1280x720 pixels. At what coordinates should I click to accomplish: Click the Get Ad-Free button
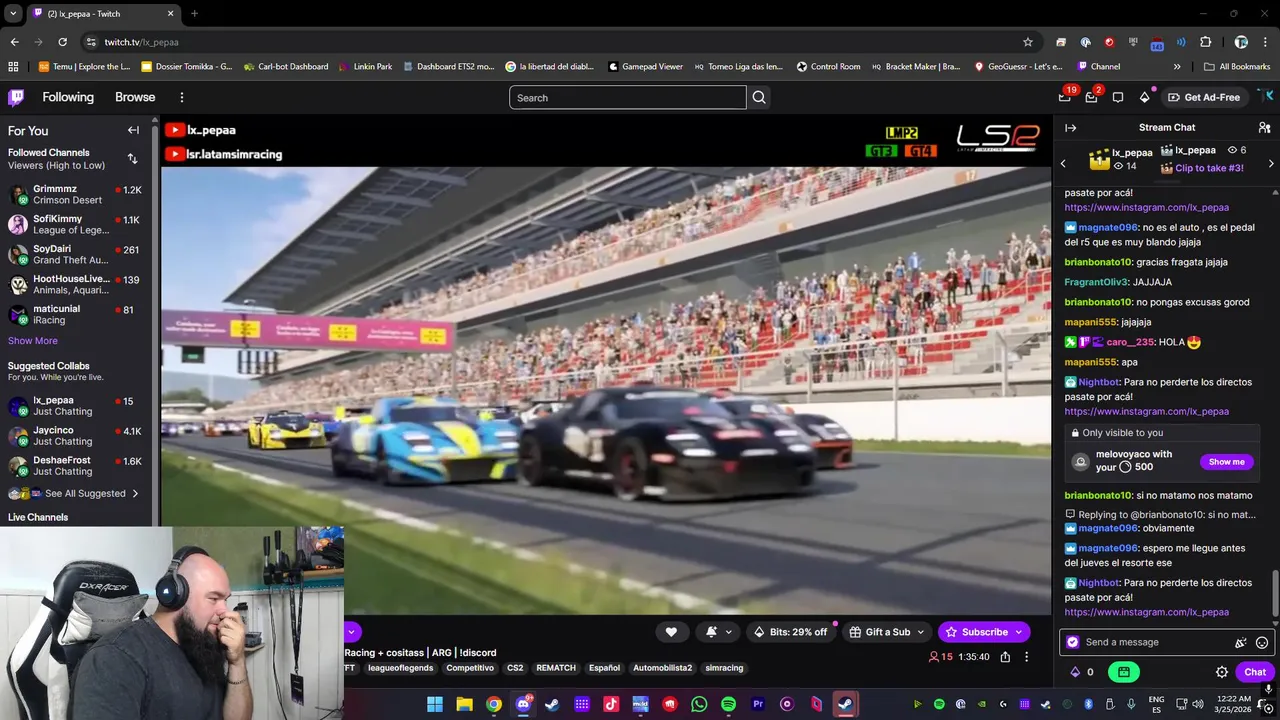(1203, 97)
